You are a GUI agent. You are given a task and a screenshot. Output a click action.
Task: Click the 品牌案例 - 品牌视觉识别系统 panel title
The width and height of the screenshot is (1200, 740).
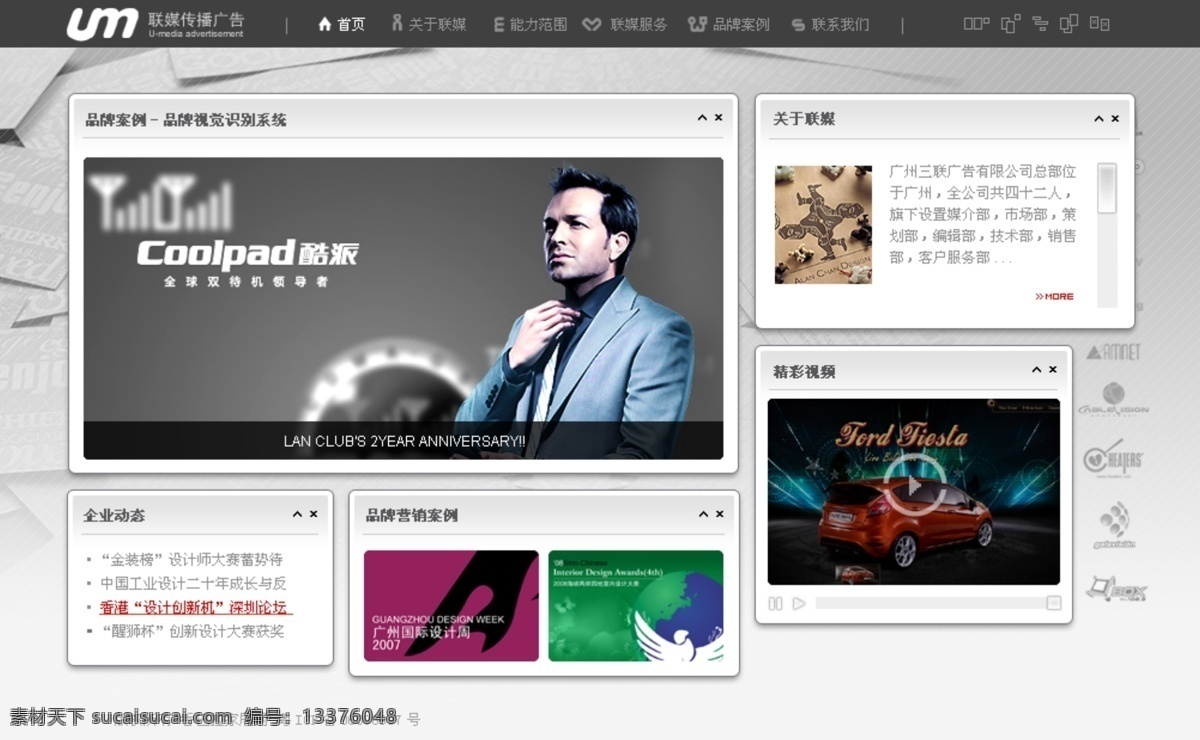[186, 120]
